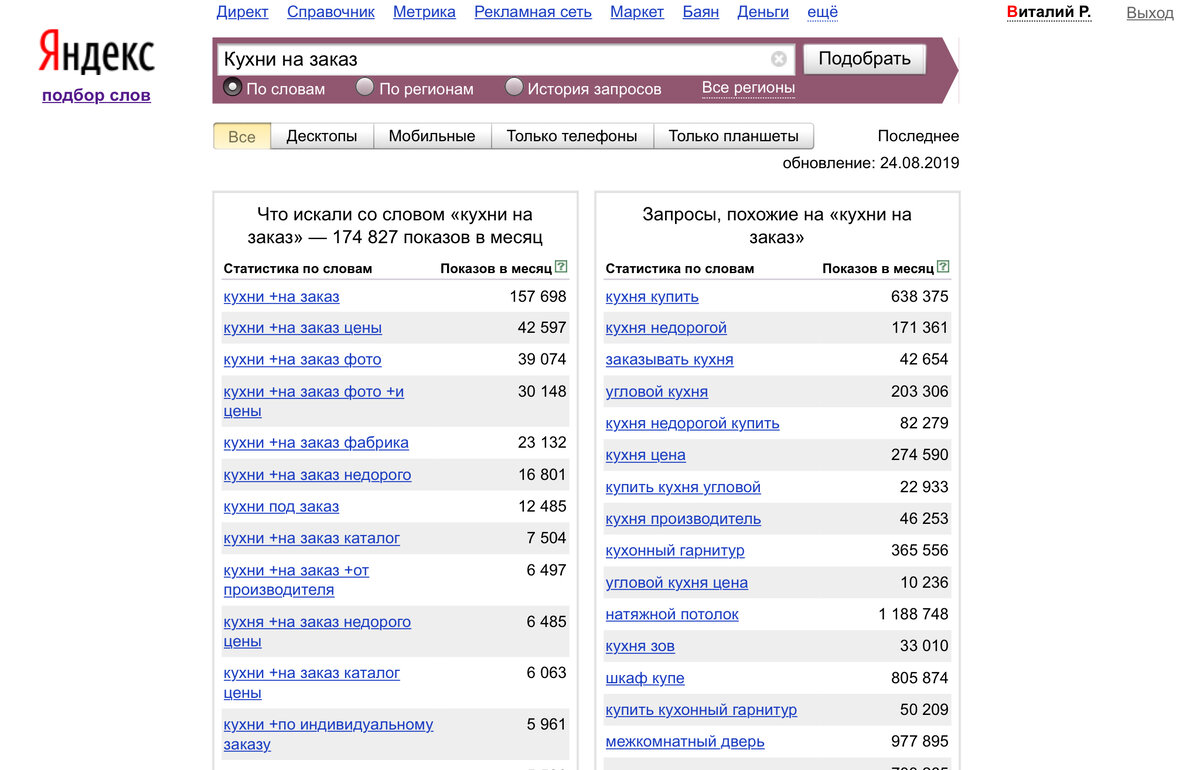This screenshot has width=1200, height=770.
Task: Open the 'Рекламная сеть' top menu link
Action: pyautogui.click(x=533, y=12)
